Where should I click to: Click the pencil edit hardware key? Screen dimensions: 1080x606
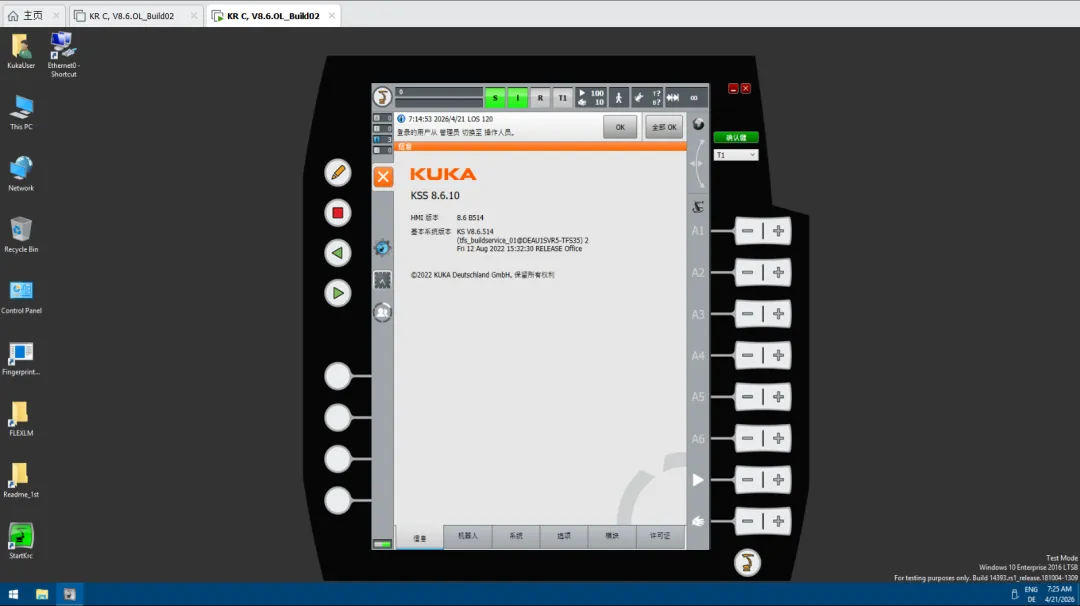[x=338, y=173]
